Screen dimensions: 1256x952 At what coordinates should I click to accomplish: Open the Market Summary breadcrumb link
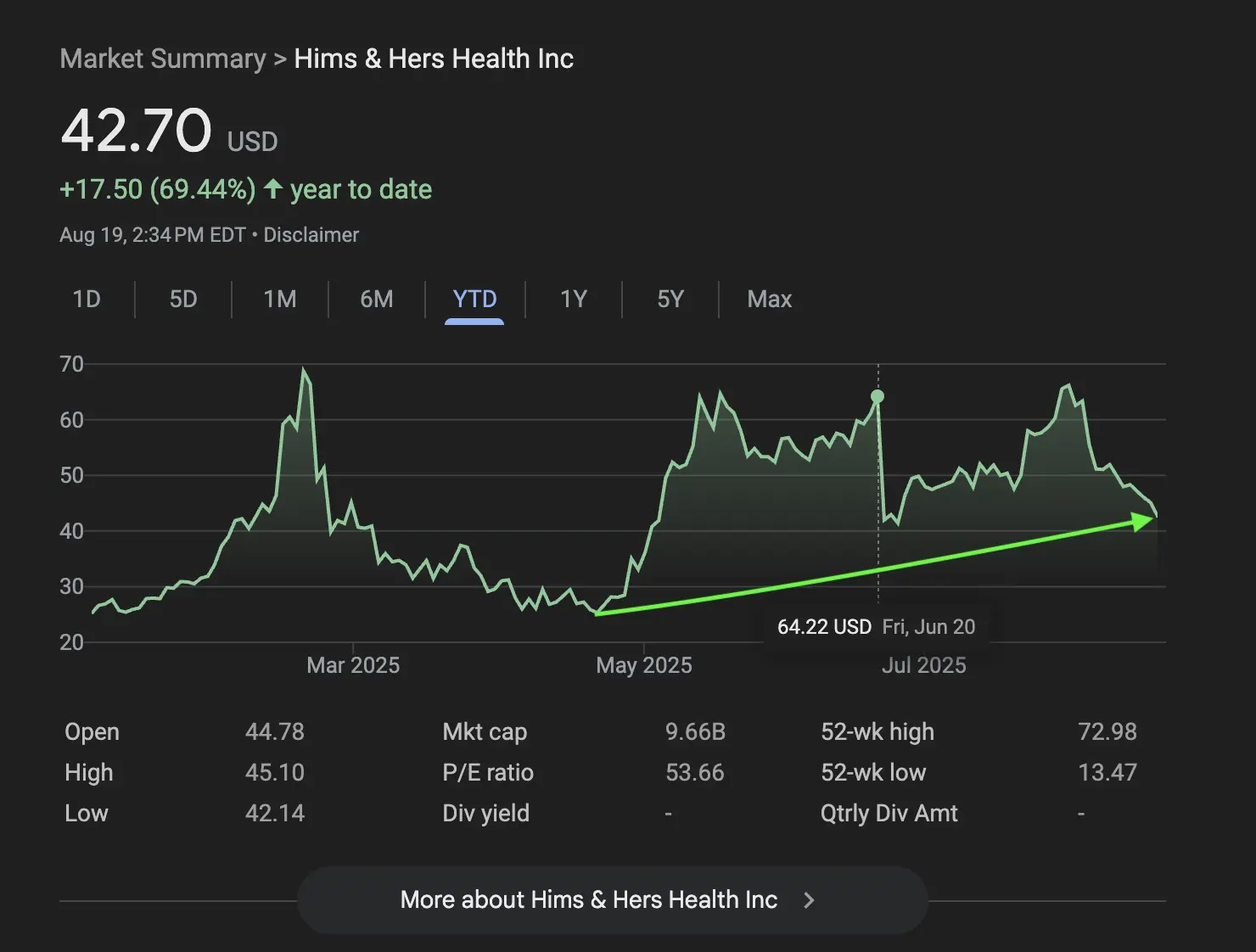click(163, 59)
